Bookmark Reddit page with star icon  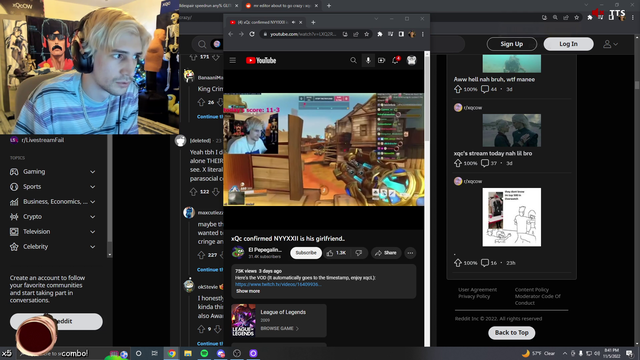(576, 18)
